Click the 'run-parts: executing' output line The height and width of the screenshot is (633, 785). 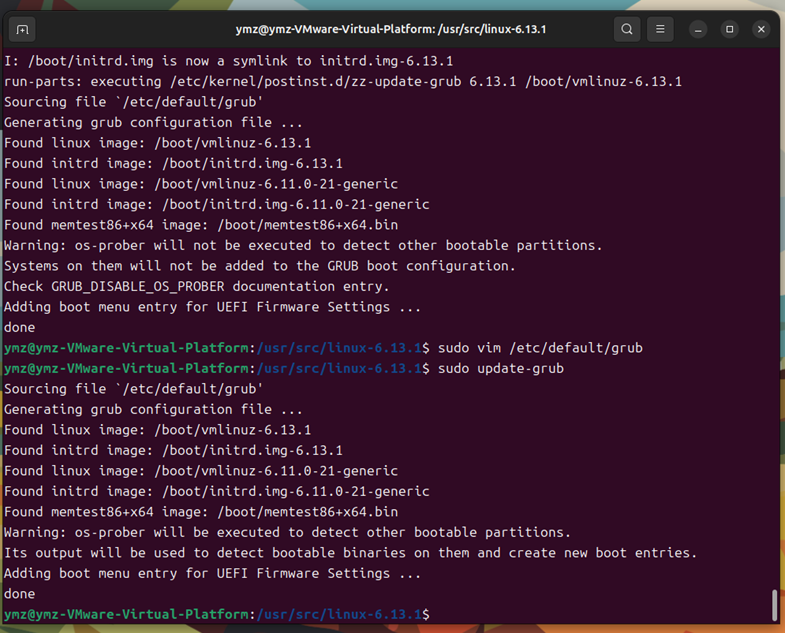[x=343, y=81]
